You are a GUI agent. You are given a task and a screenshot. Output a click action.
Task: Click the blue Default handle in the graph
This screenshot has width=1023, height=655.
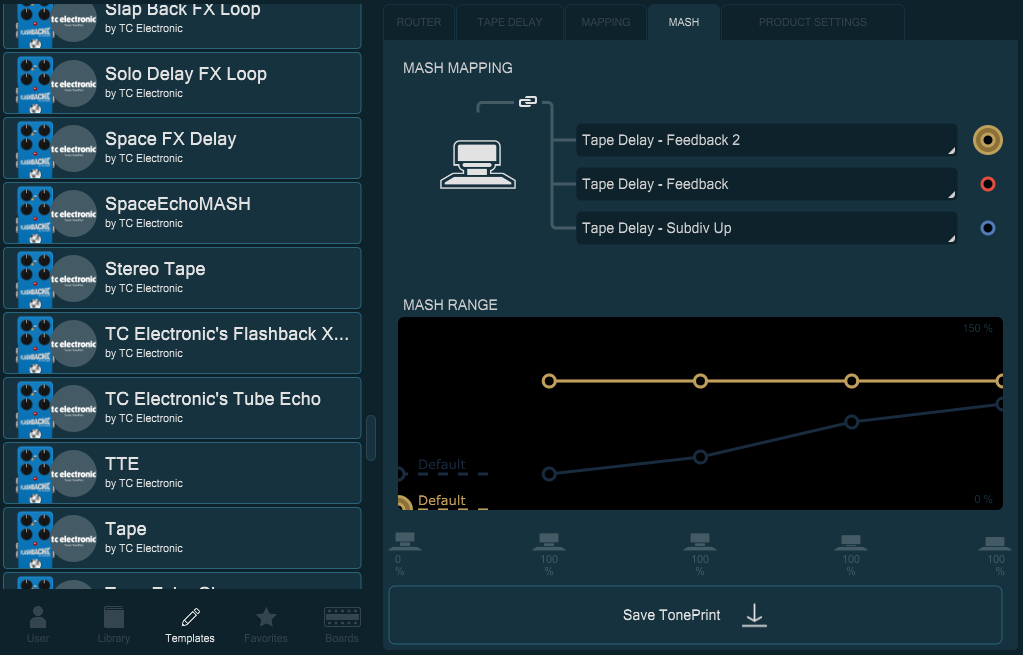pyautogui.click(x=402, y=474)
